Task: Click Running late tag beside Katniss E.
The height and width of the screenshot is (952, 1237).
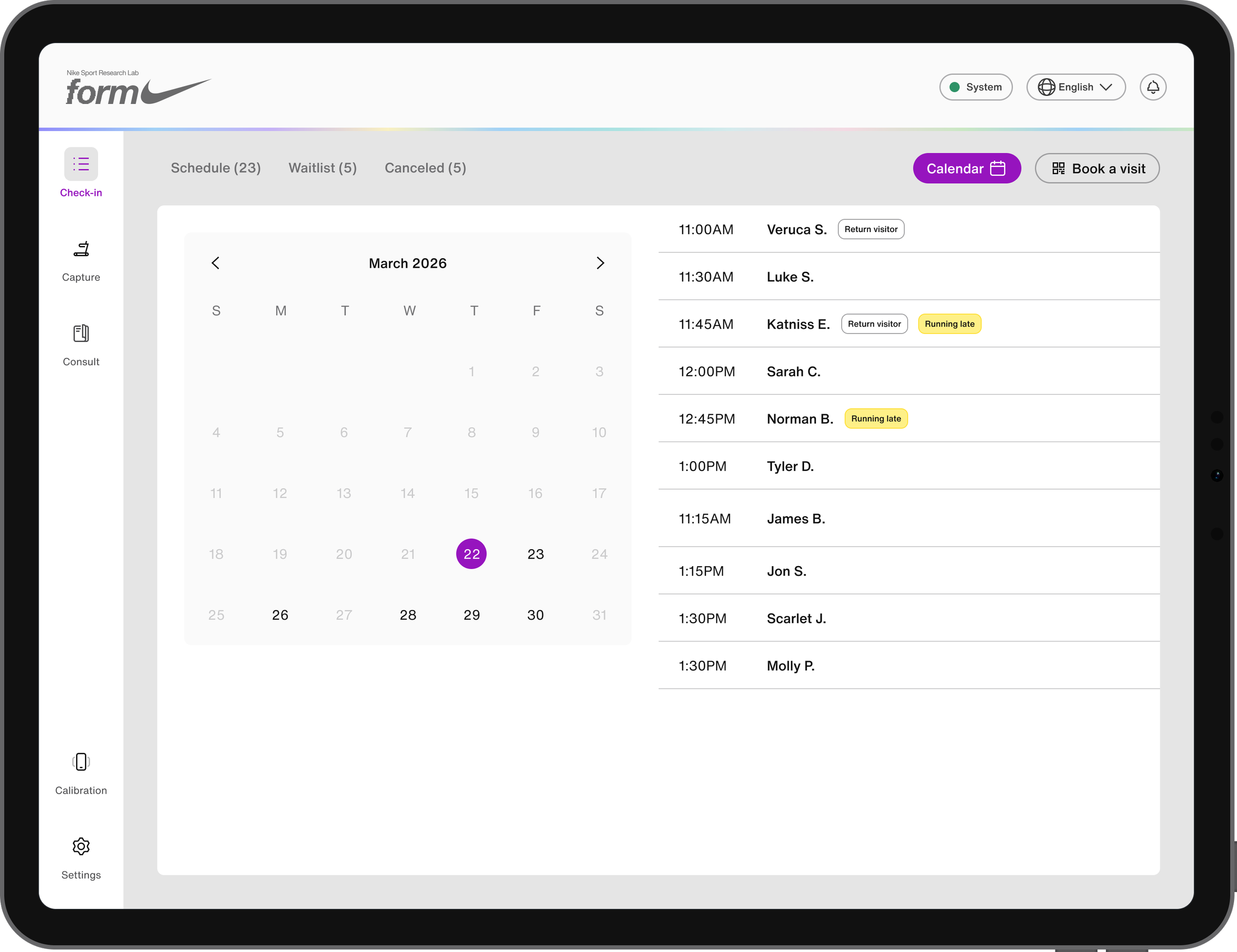Action: 950,324
